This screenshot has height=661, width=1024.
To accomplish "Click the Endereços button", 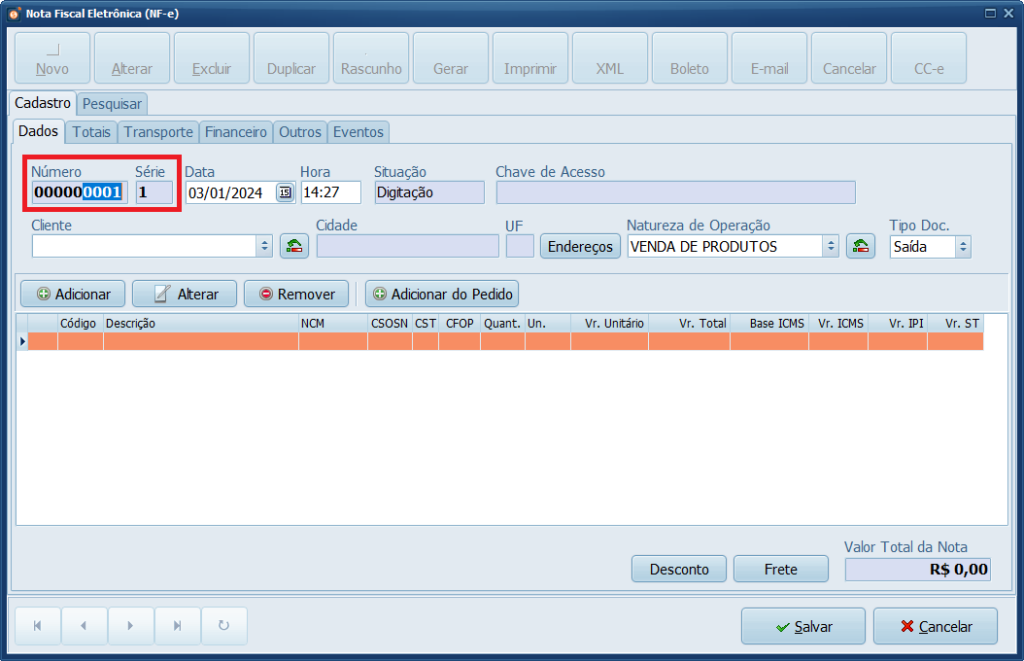I will click(x=580, y=246).
